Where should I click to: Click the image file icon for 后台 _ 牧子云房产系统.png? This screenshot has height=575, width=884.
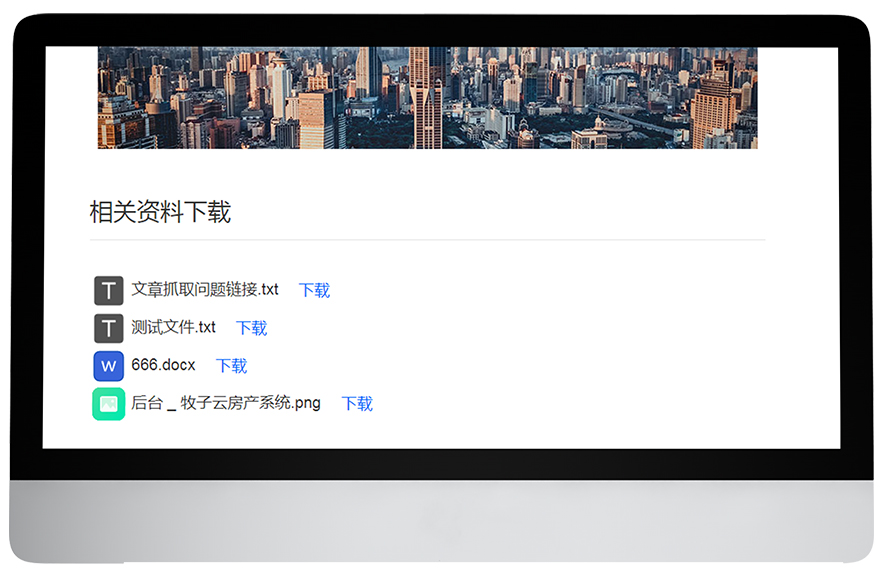[x=108, y=404]
